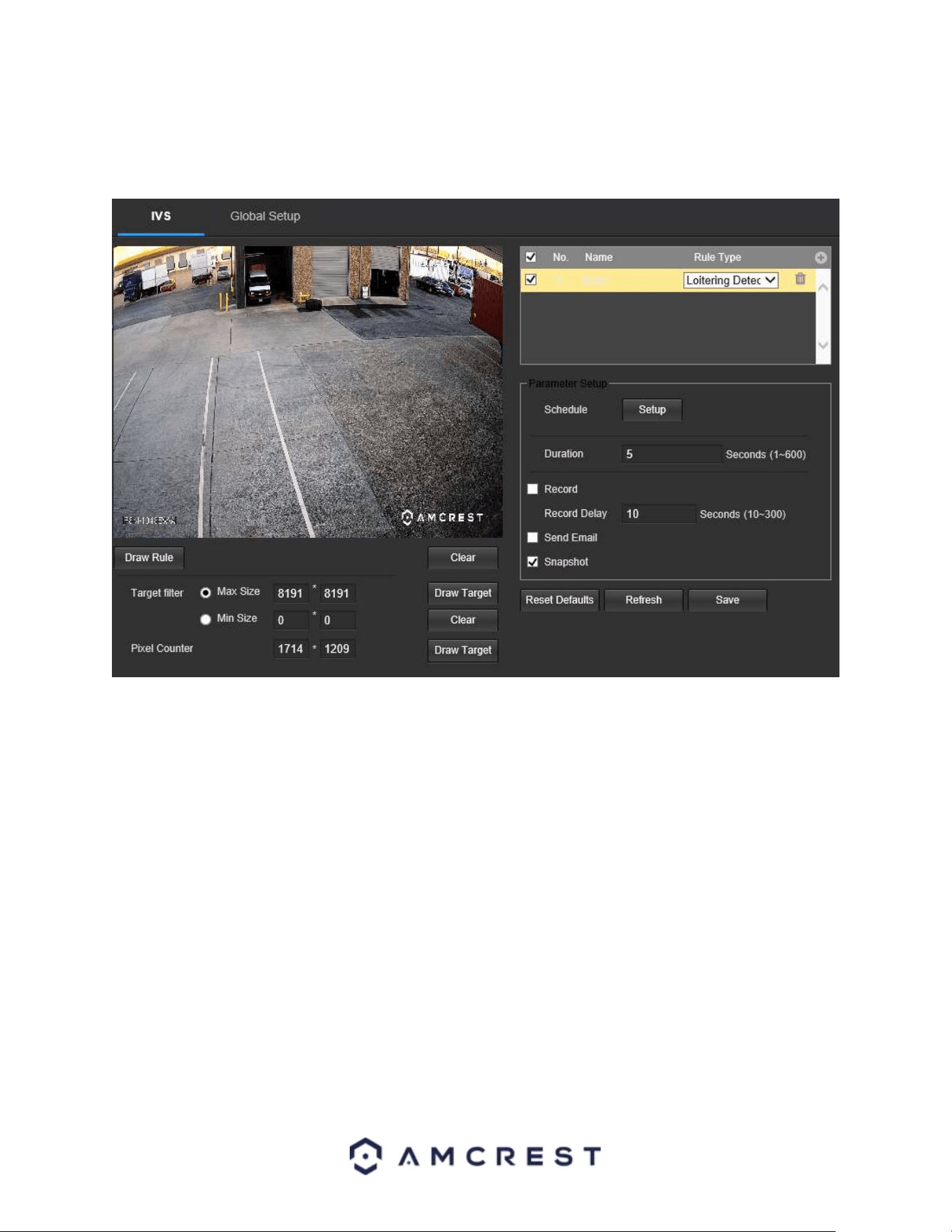
Task: Click the Name column header
Action: click(599, 257)
